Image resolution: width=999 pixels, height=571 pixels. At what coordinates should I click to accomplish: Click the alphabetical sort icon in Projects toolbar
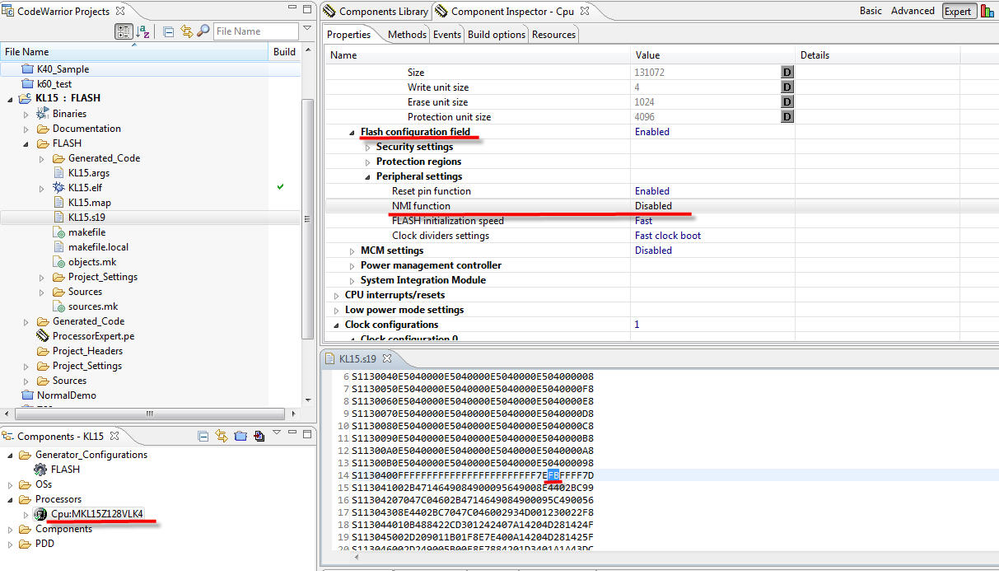(x=143, y=31)
